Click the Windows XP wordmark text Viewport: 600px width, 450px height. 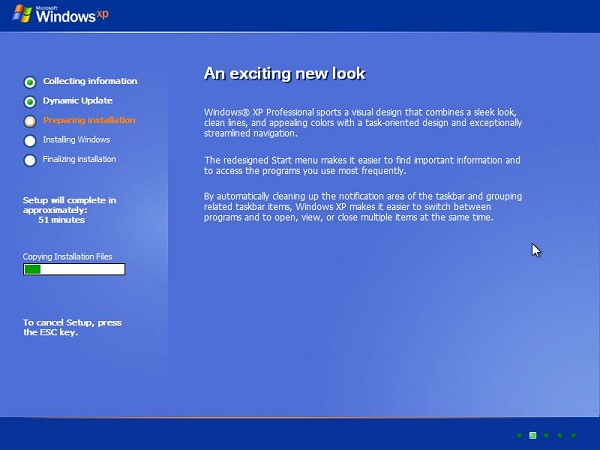point(72,15)
